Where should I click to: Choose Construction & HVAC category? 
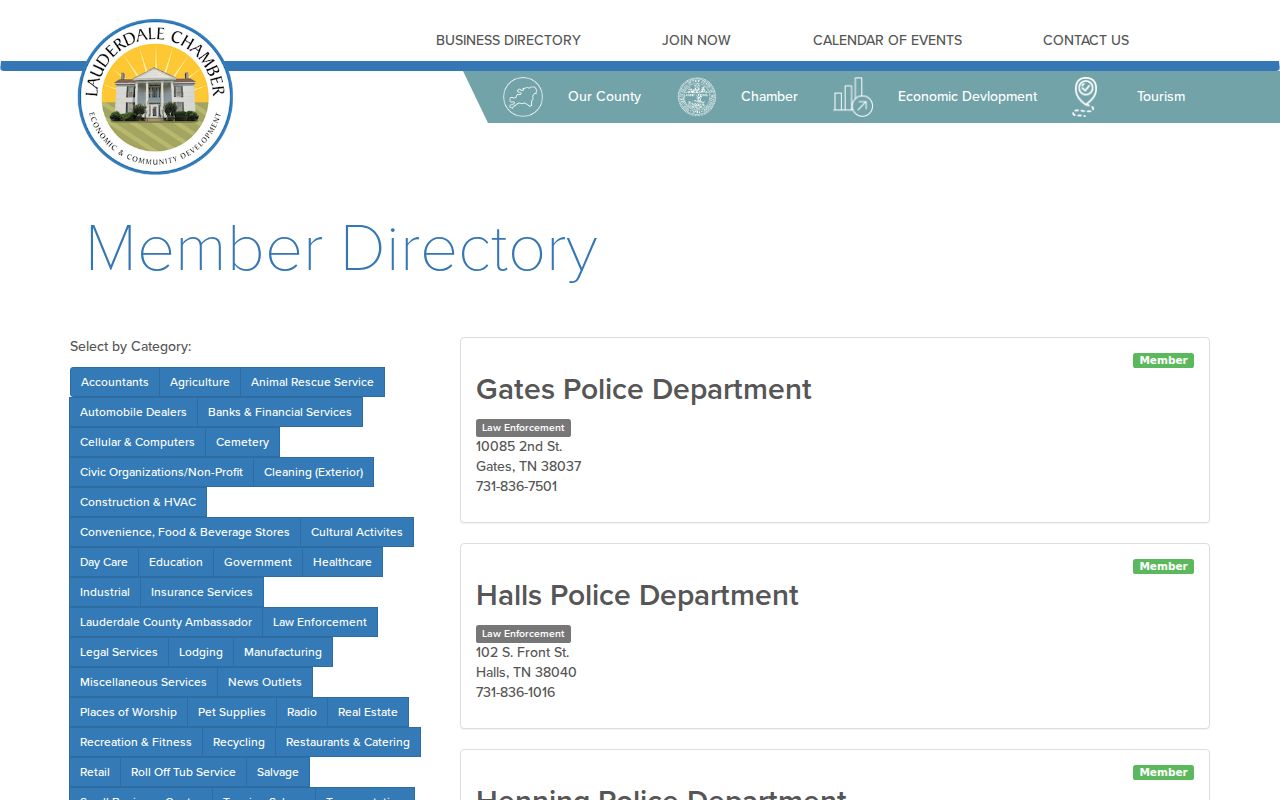138,502
